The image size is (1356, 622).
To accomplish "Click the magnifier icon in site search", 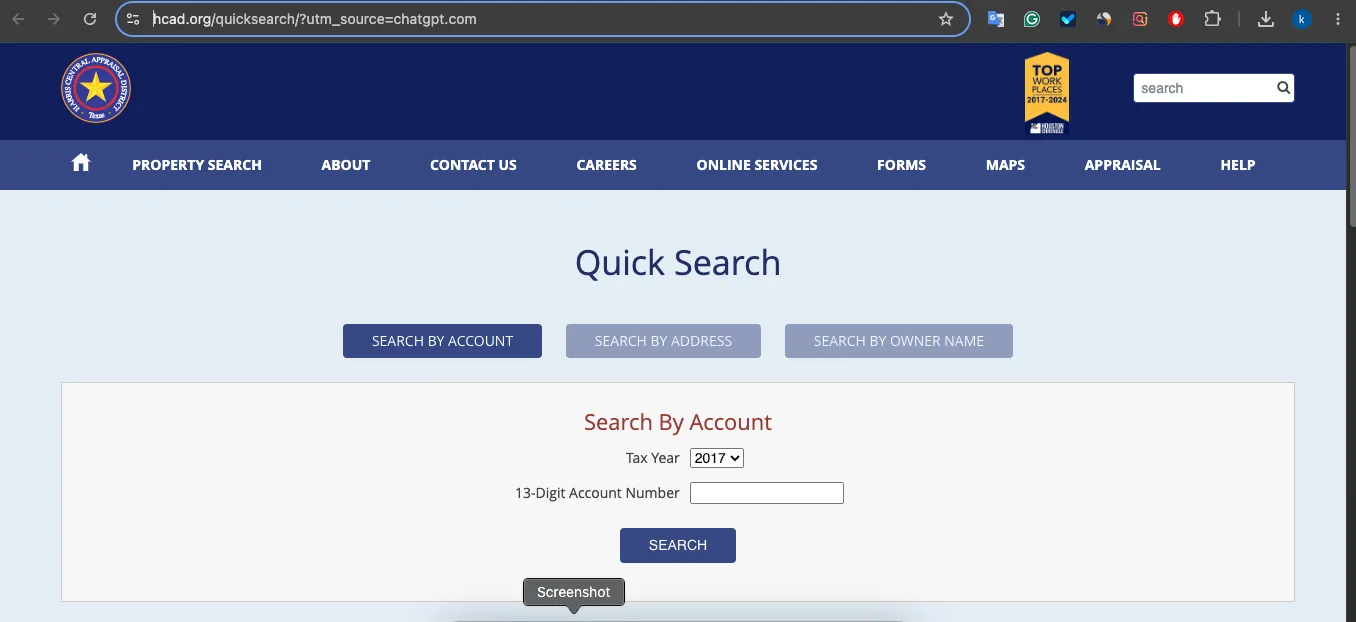I will click(1283, 88).
